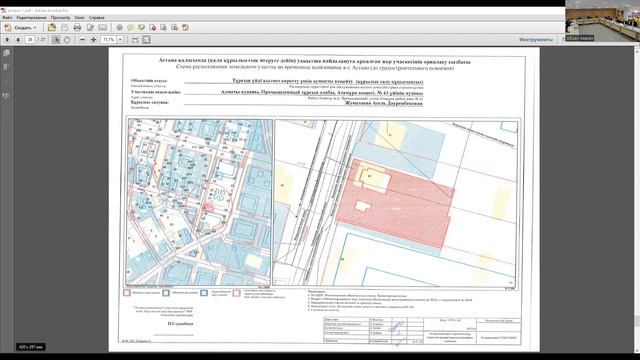The image size is (640, 360).
Task: Click the red highlighted land plot
Action: click(395, 203)
